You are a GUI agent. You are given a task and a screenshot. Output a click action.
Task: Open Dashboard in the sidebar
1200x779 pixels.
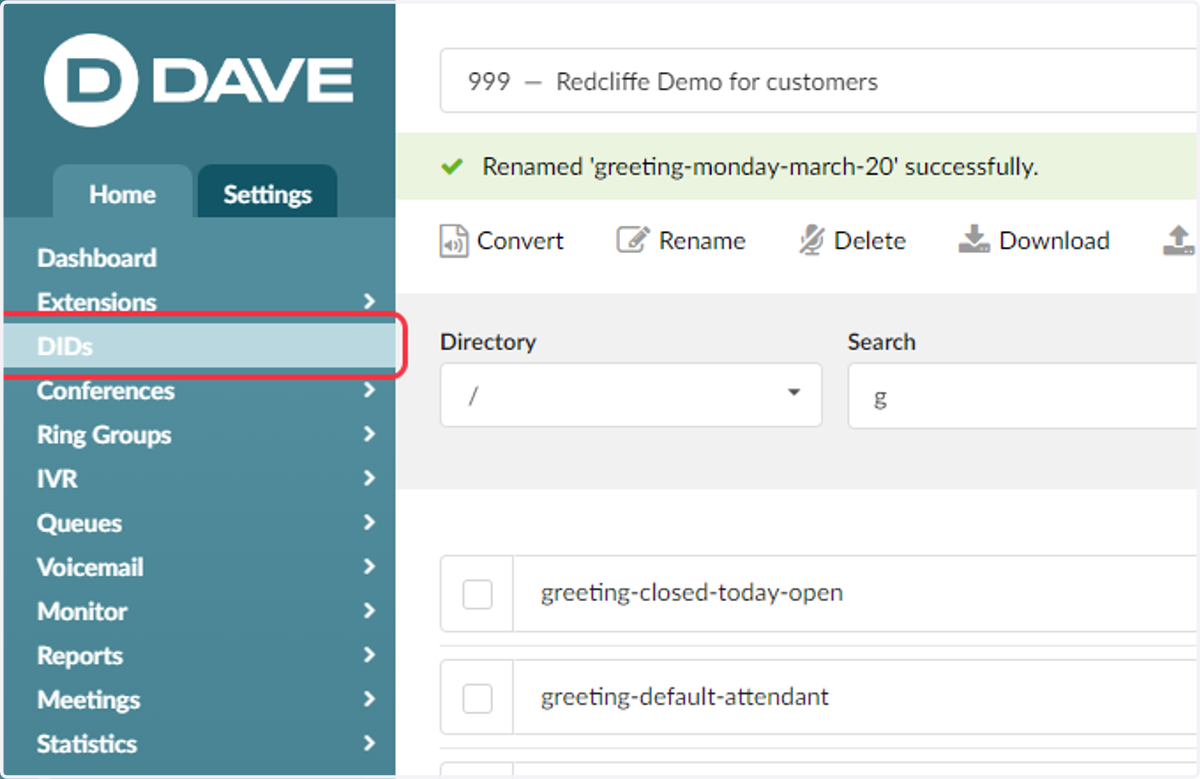click(x=97, y=258)
